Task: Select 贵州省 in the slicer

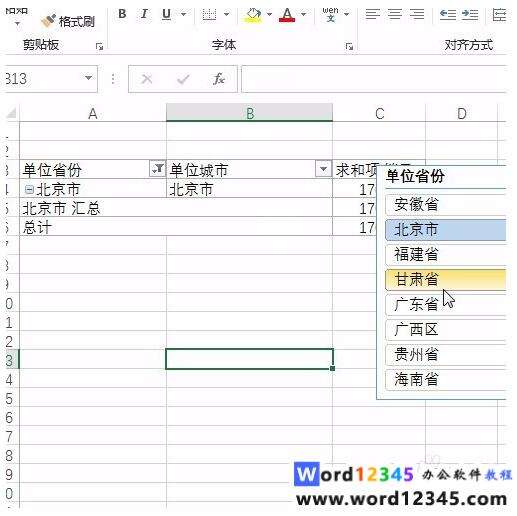Action: (446, 354)
